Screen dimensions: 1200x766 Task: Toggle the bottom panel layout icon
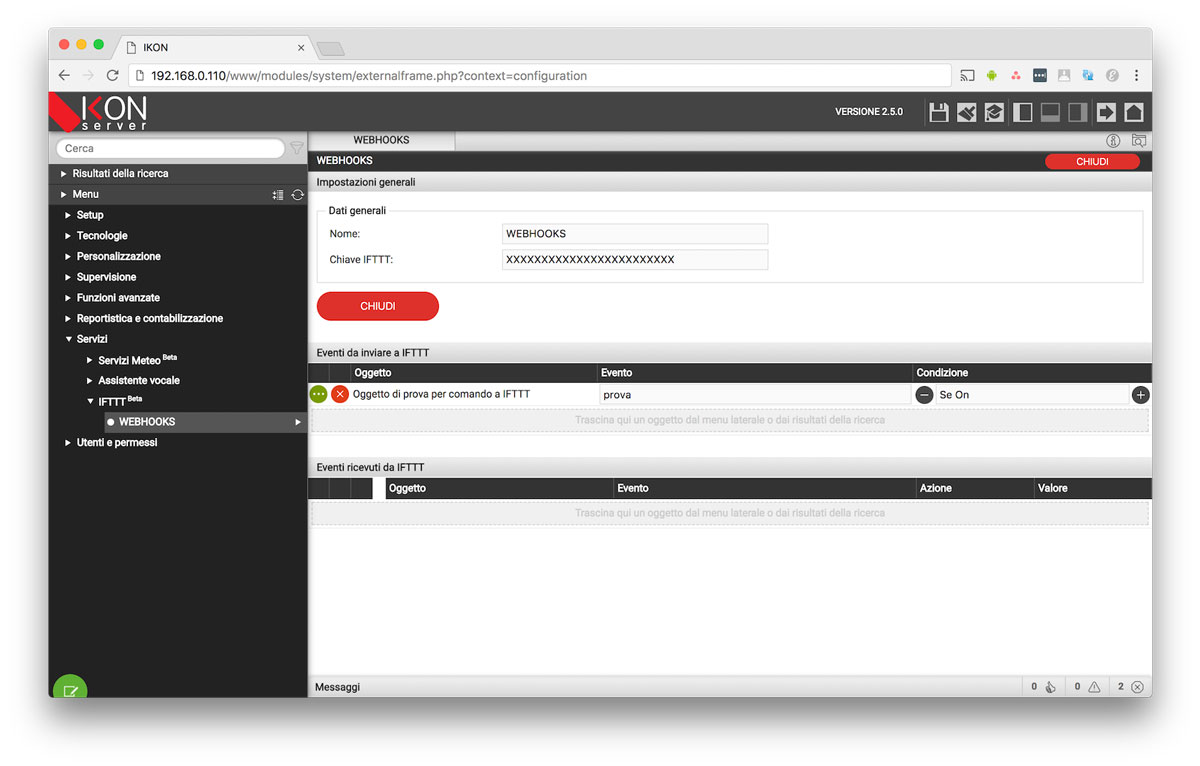click(1050, 112)
